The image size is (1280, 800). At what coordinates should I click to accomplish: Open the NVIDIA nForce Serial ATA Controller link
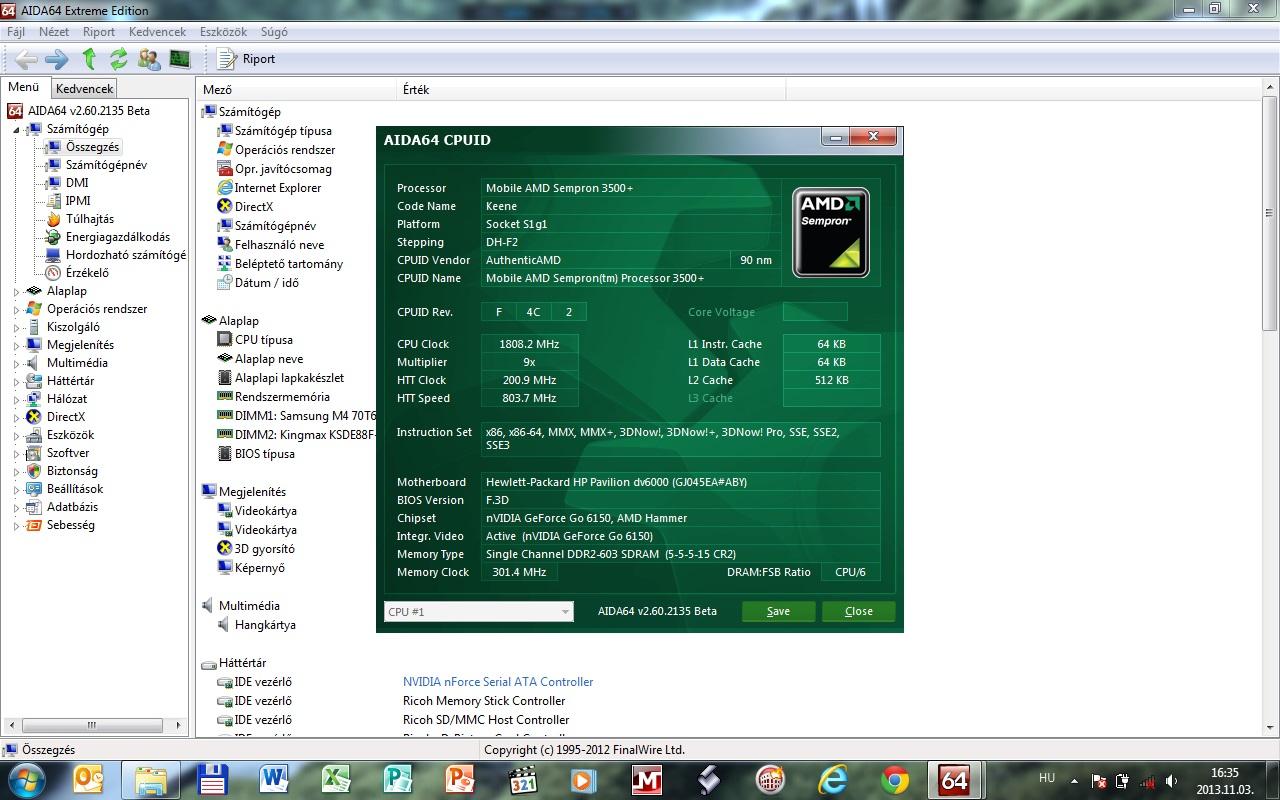tap(498, 682)
